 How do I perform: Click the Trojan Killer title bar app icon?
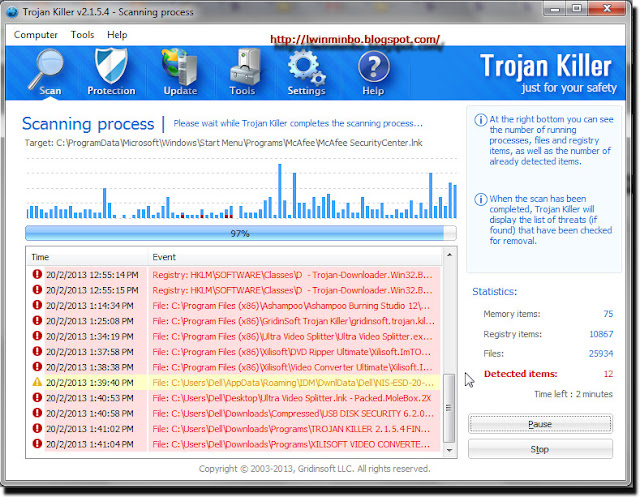pos(12,12)
